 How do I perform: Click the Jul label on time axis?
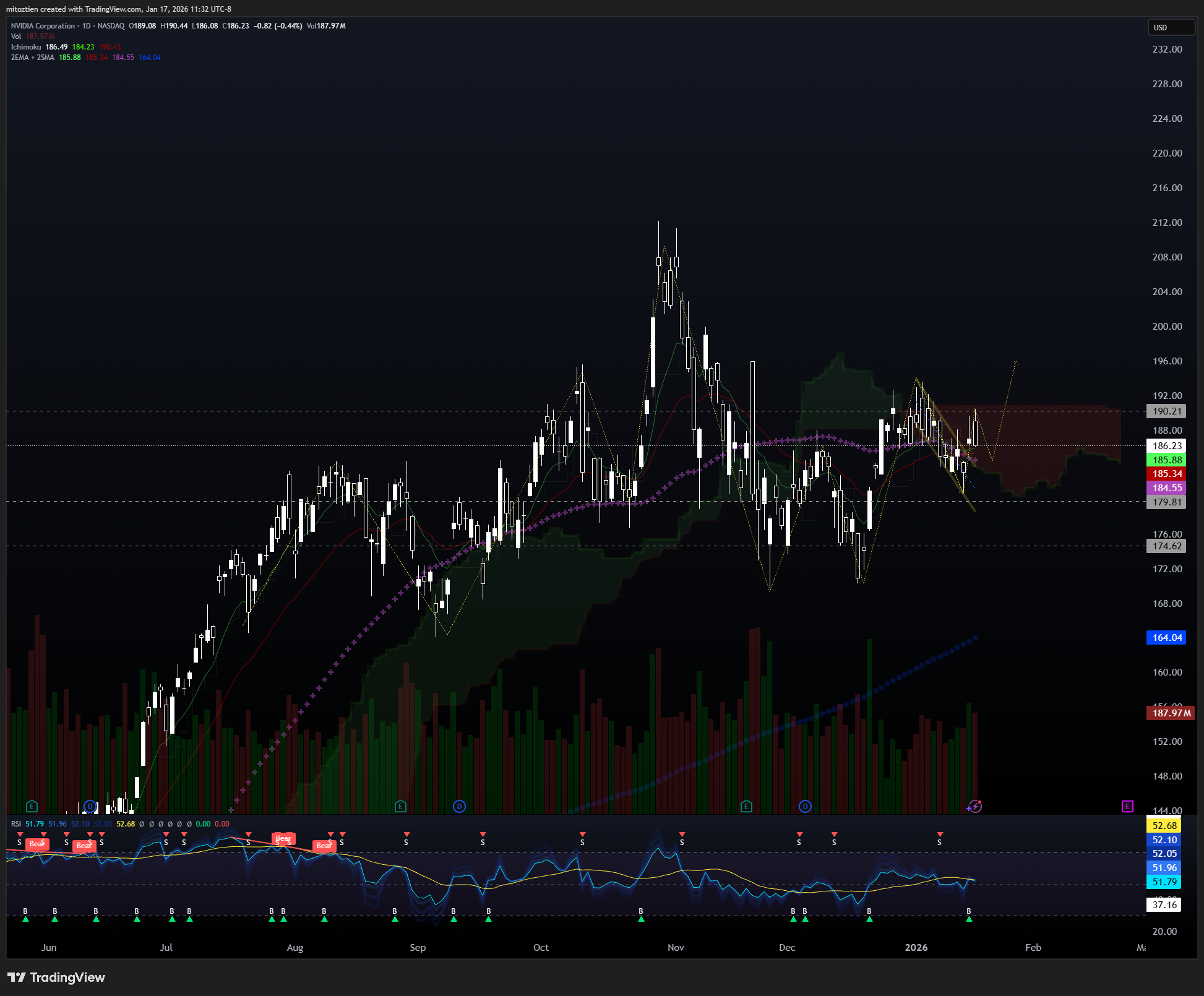pos(166,948)
